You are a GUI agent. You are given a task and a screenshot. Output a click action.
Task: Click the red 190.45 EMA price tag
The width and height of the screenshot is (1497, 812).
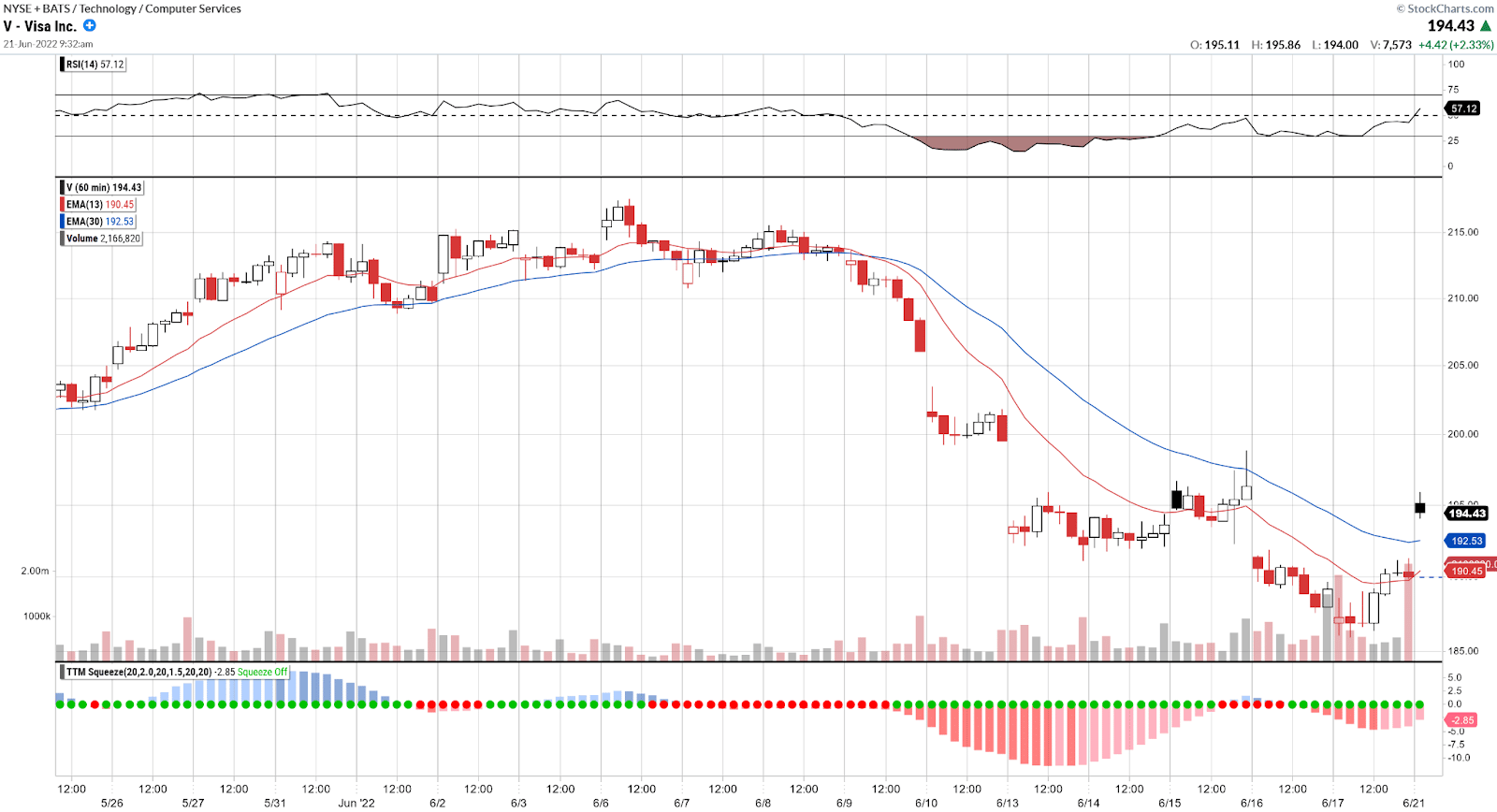[1466, 571]
